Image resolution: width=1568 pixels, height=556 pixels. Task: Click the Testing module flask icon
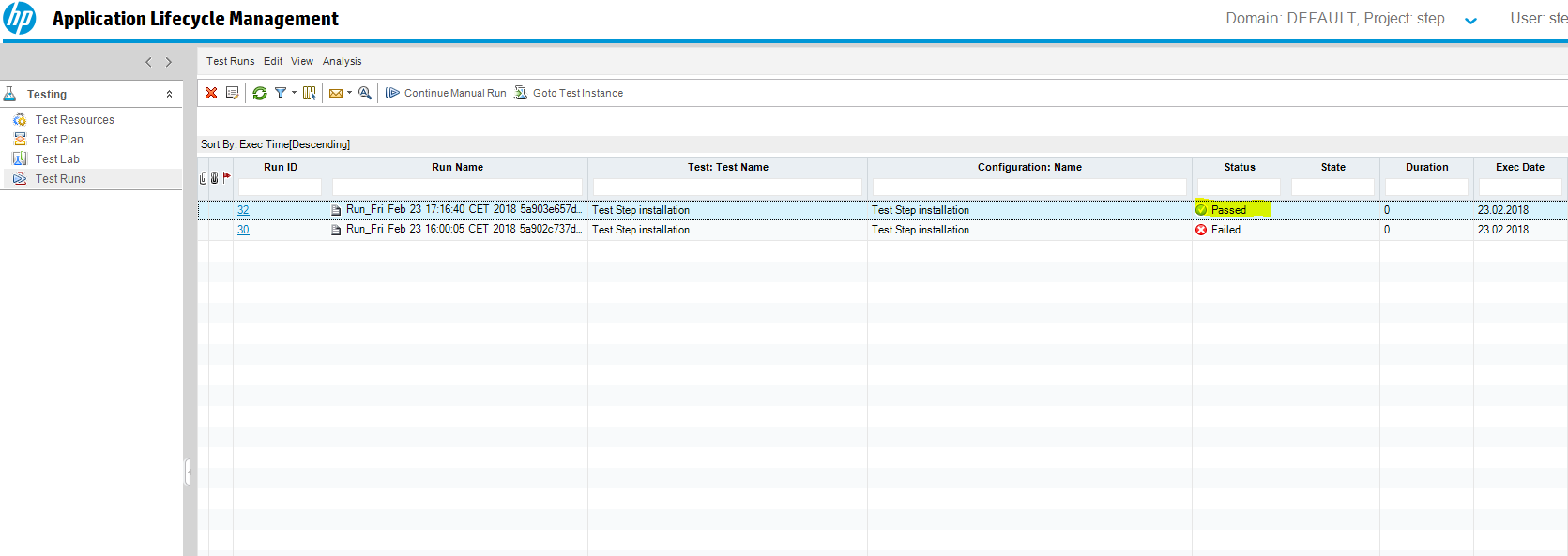click(x=10, y=94)
